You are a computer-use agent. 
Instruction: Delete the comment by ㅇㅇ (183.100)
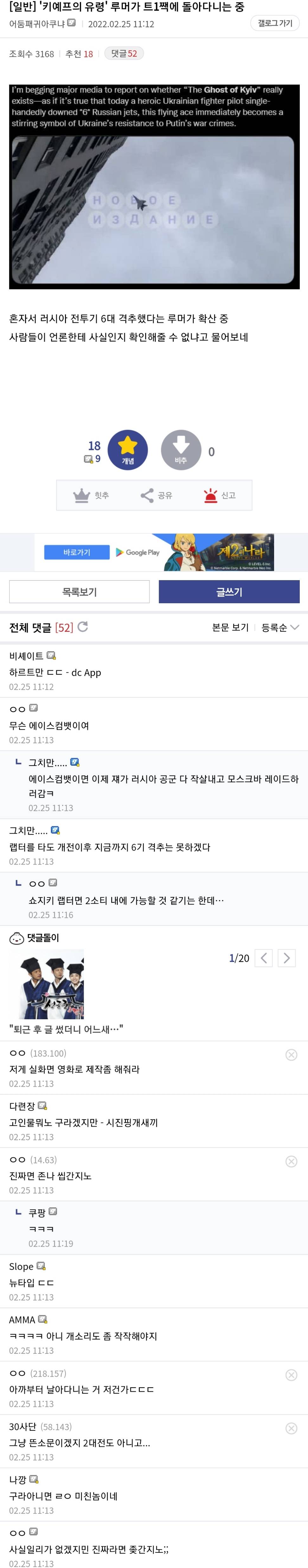tap(292, 1055)
